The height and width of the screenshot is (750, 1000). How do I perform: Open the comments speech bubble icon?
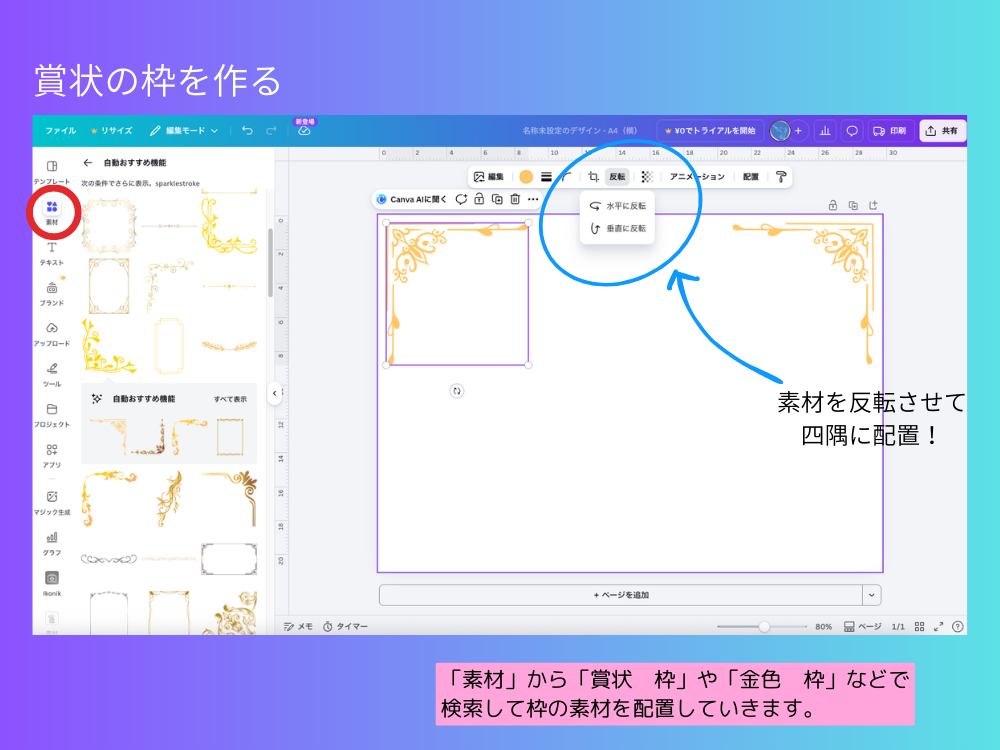[x=851, y=131]
